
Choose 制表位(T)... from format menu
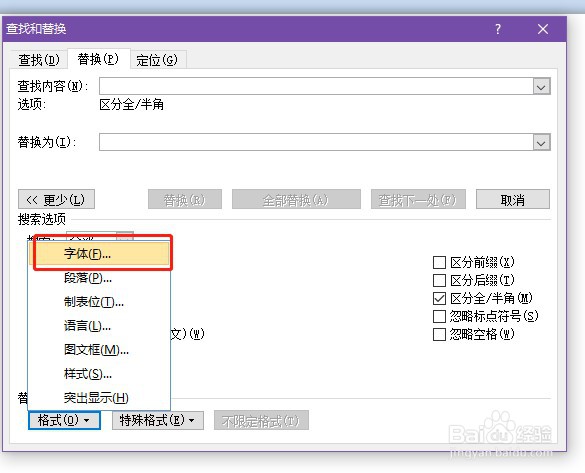tap(99, 302)
